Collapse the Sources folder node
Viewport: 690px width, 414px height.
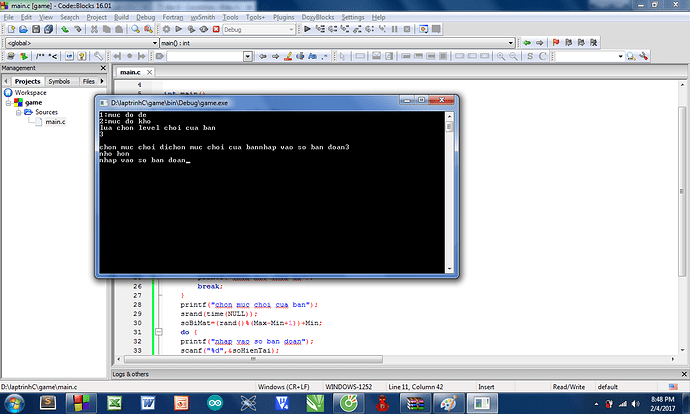[19, 112]
